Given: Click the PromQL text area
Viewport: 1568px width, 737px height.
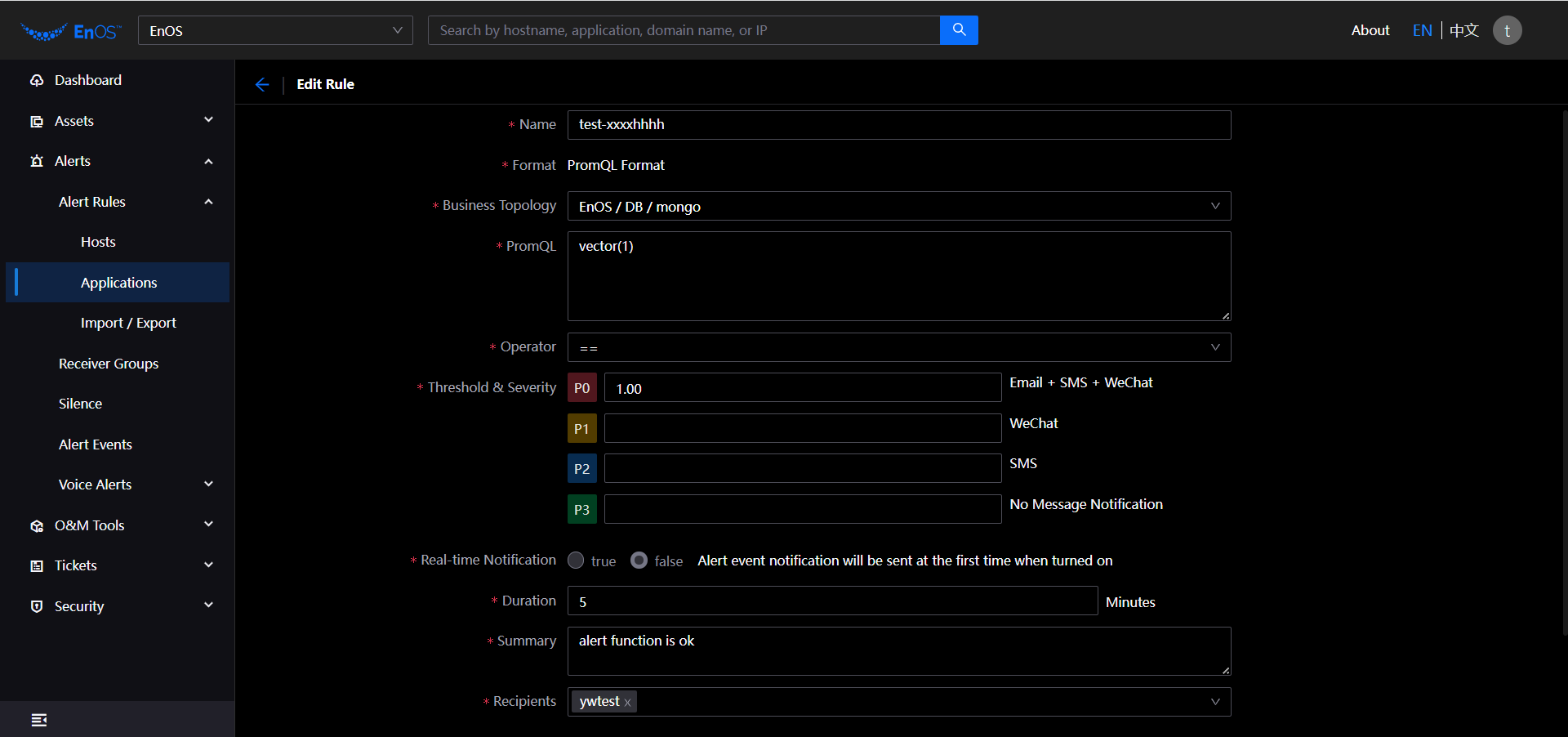Looking at the screenshot, I should tap(899, 276).
